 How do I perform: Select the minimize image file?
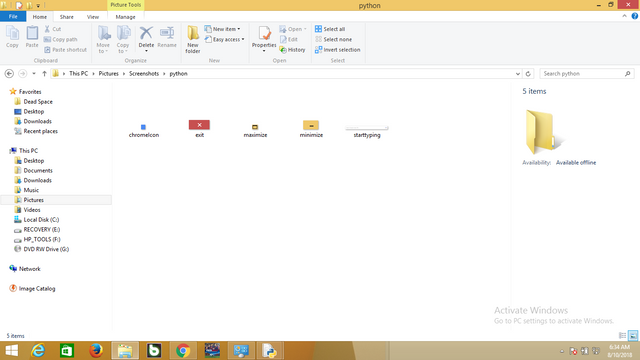pyautogui.click(x=311, y=129)
